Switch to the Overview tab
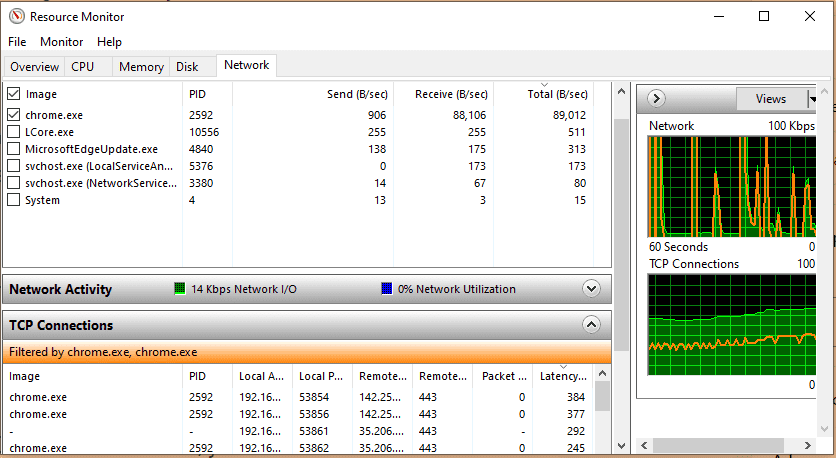Viewport: 836px width, 458px height. click(x=34, y=67)
